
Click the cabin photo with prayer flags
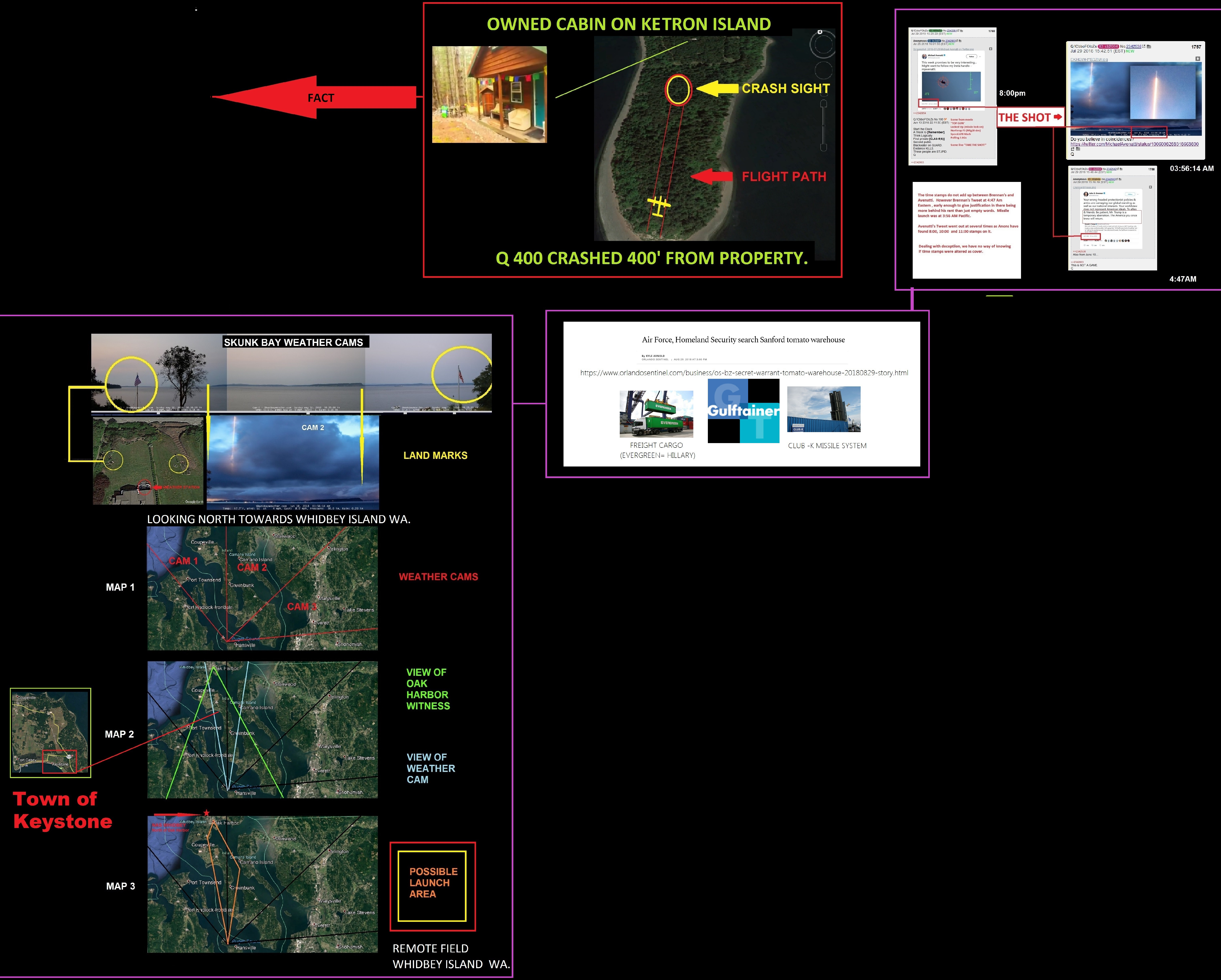click(489, 95)
